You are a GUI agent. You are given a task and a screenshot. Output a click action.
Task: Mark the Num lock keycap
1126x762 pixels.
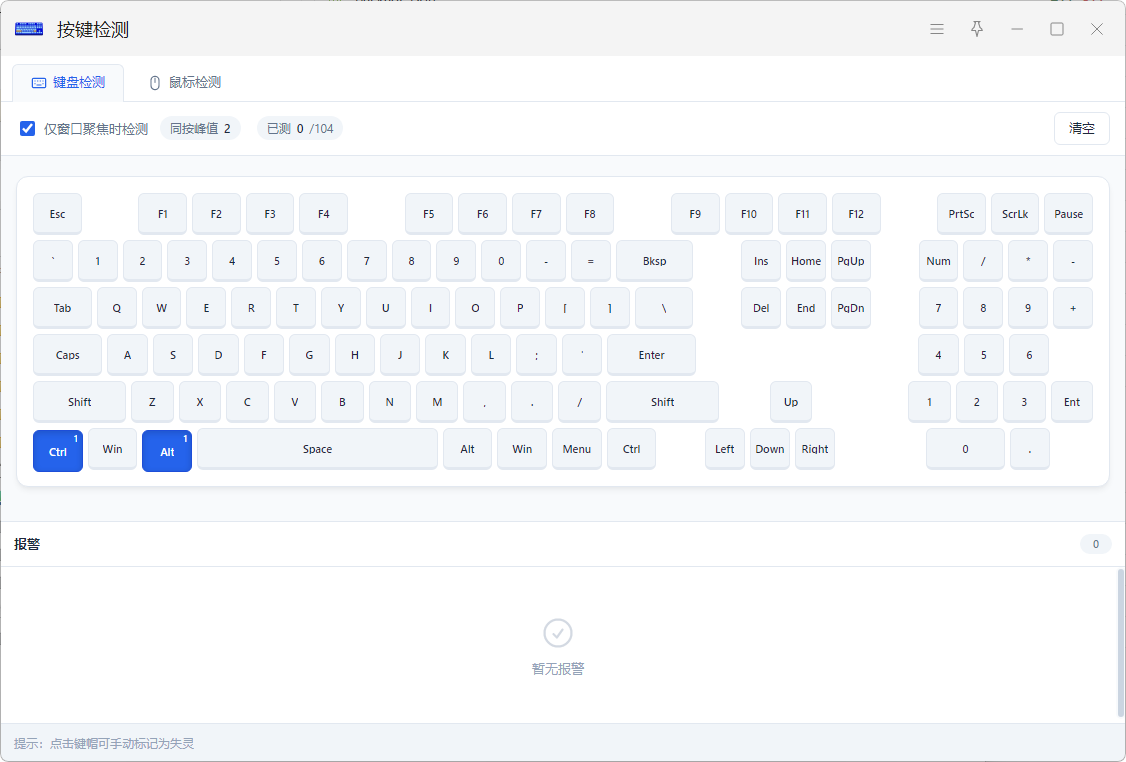939,261
